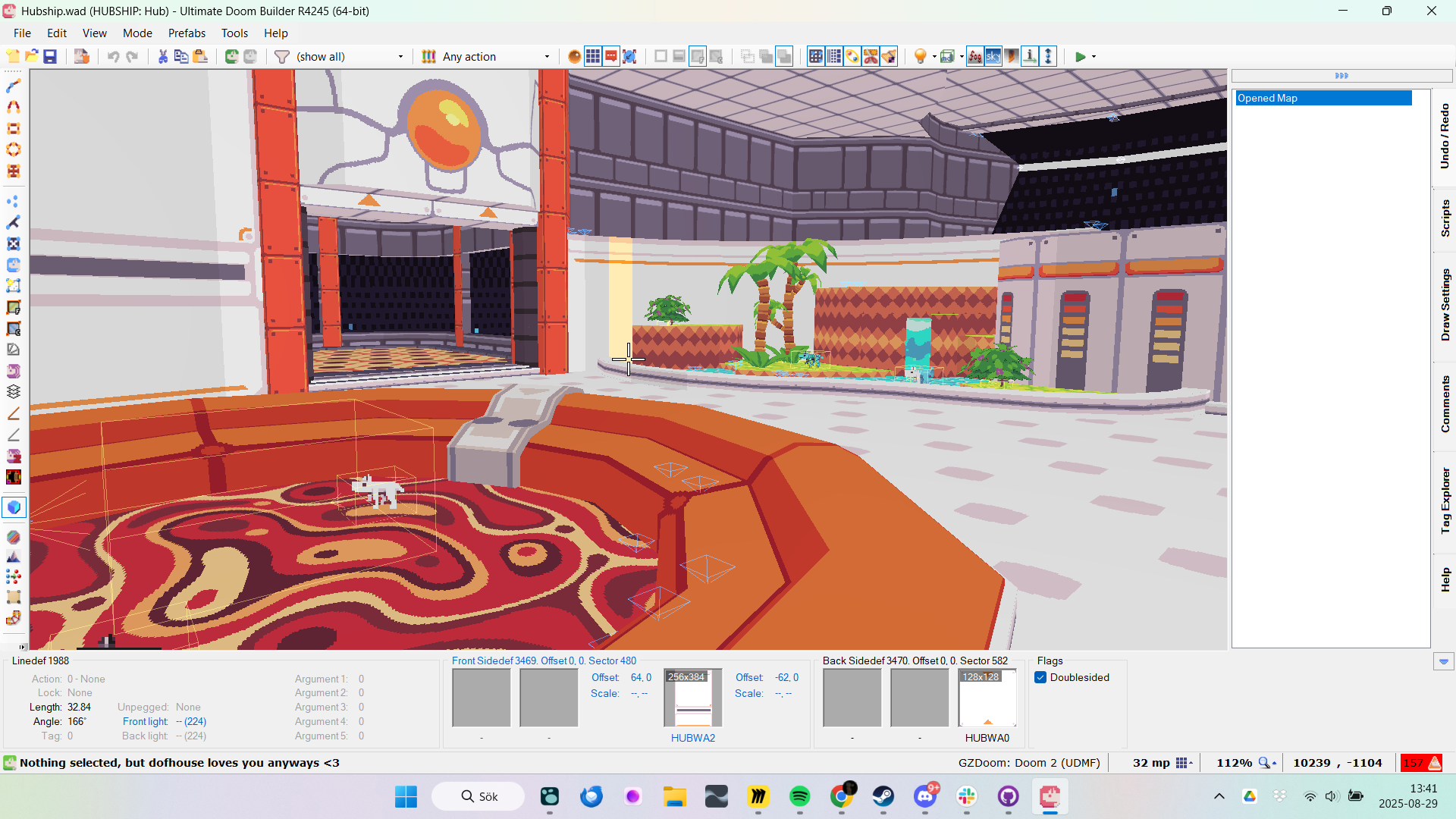Select the Visual mode cube icon in sidebar
Screen dimensions: 1456x819
pyautogui.click(x=14, y=507)
